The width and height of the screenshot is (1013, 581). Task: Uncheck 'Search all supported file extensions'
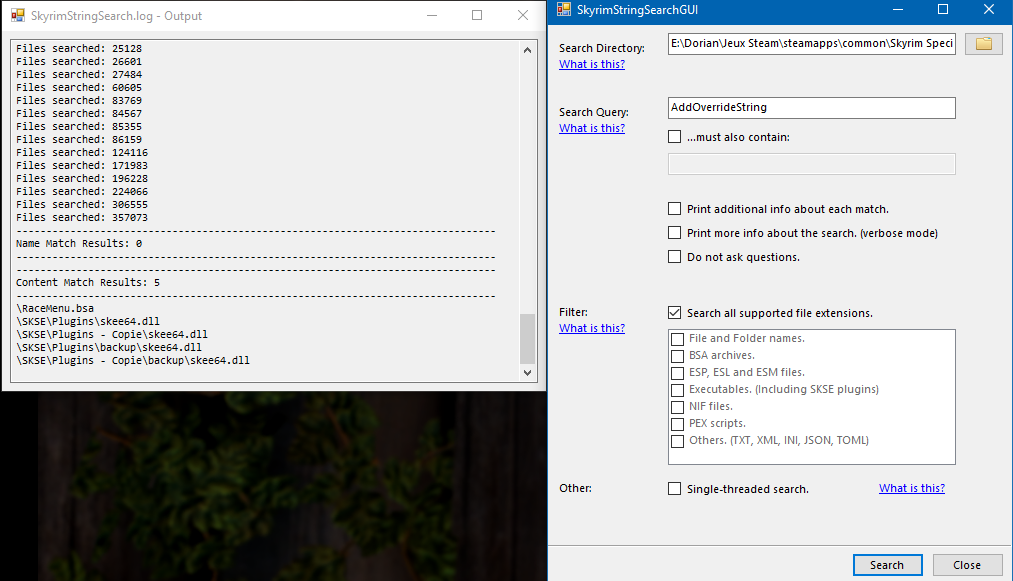pos(674,313)
